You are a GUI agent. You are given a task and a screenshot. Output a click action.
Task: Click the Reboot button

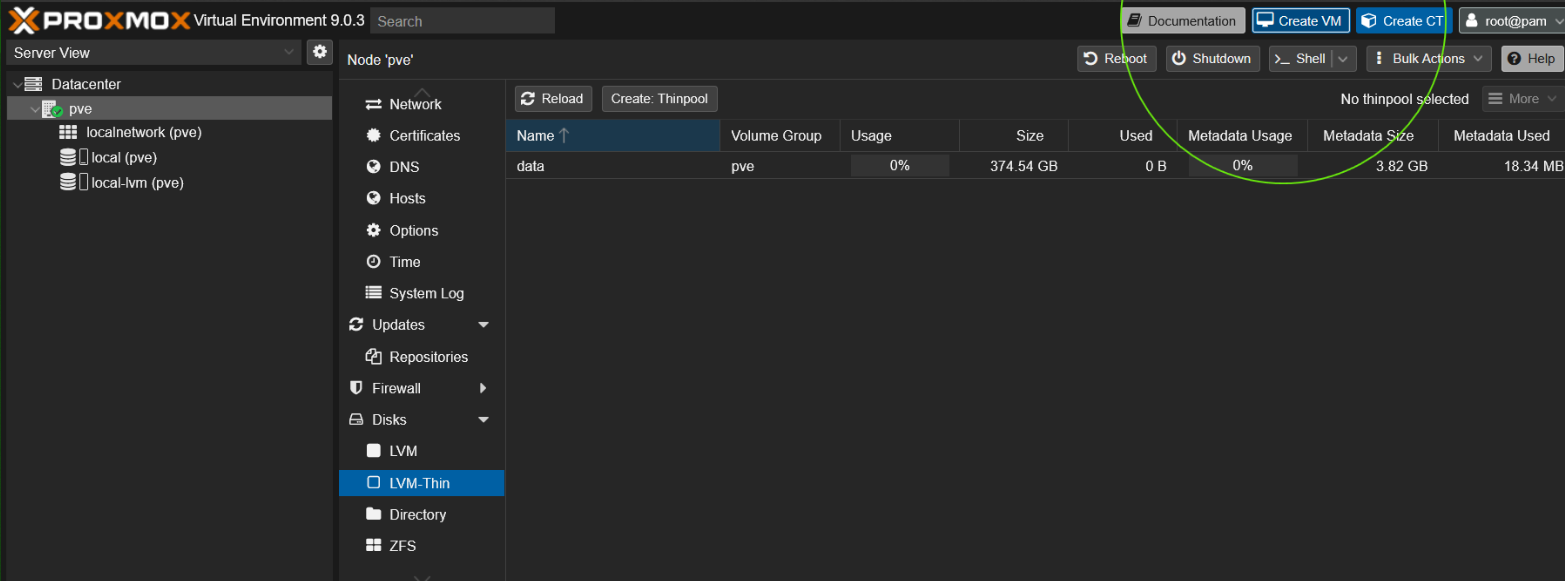1116,59
